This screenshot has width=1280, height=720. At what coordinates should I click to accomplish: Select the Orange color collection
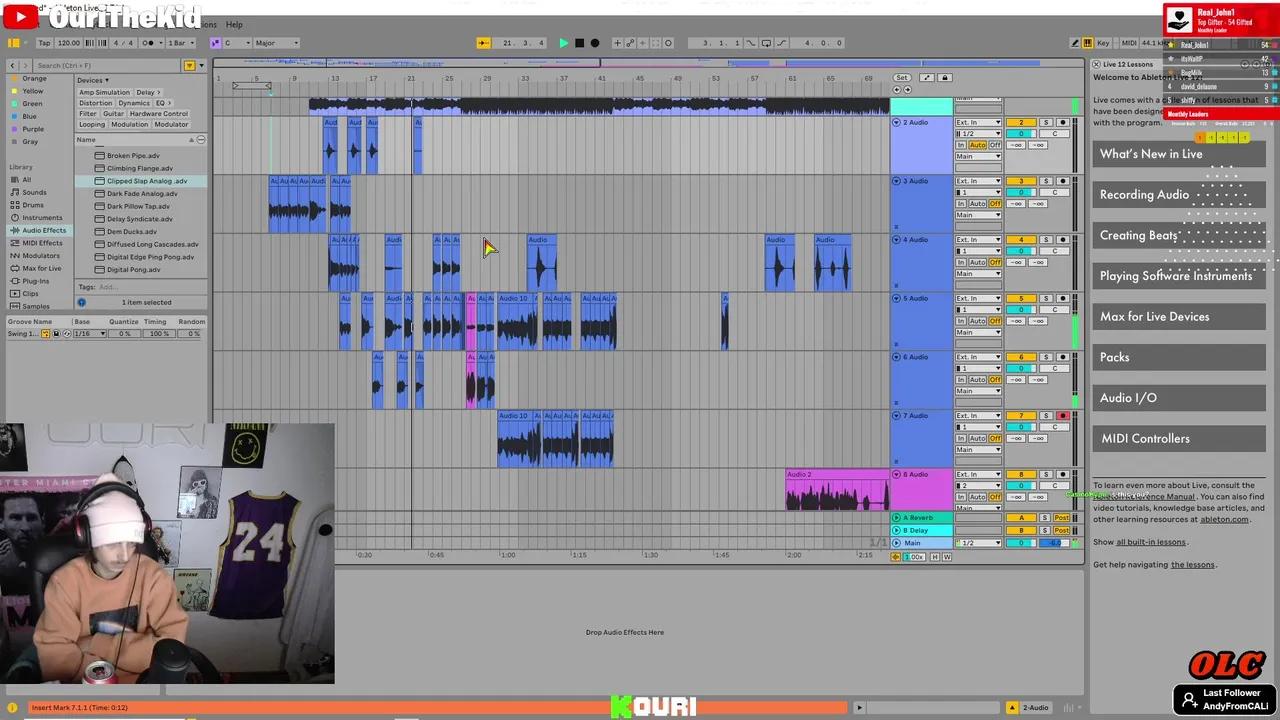pyautogui.click(x=34, y=78)
